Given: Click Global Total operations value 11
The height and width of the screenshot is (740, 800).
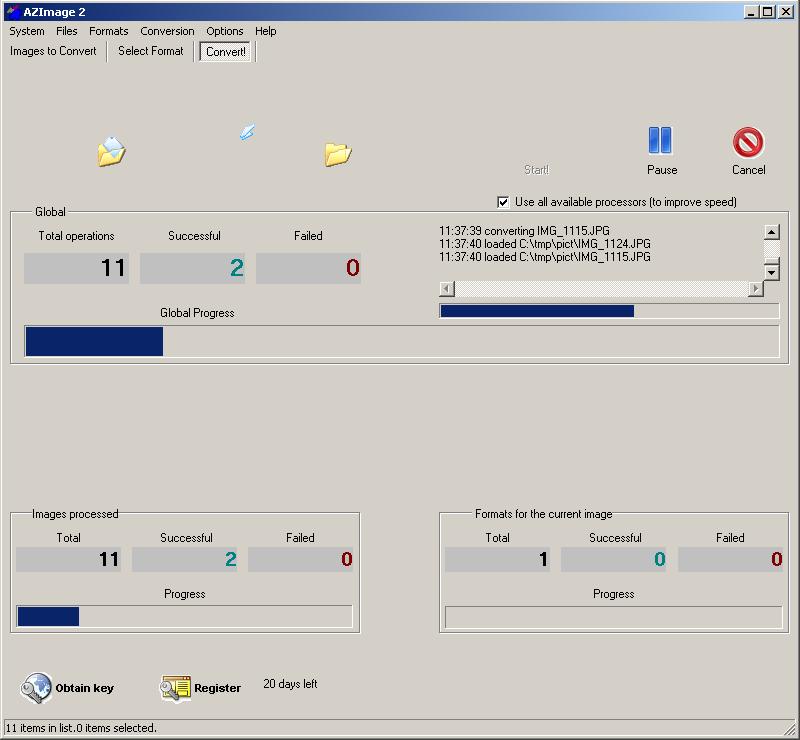Looking at the screenshot, I should tap(77, 268).
